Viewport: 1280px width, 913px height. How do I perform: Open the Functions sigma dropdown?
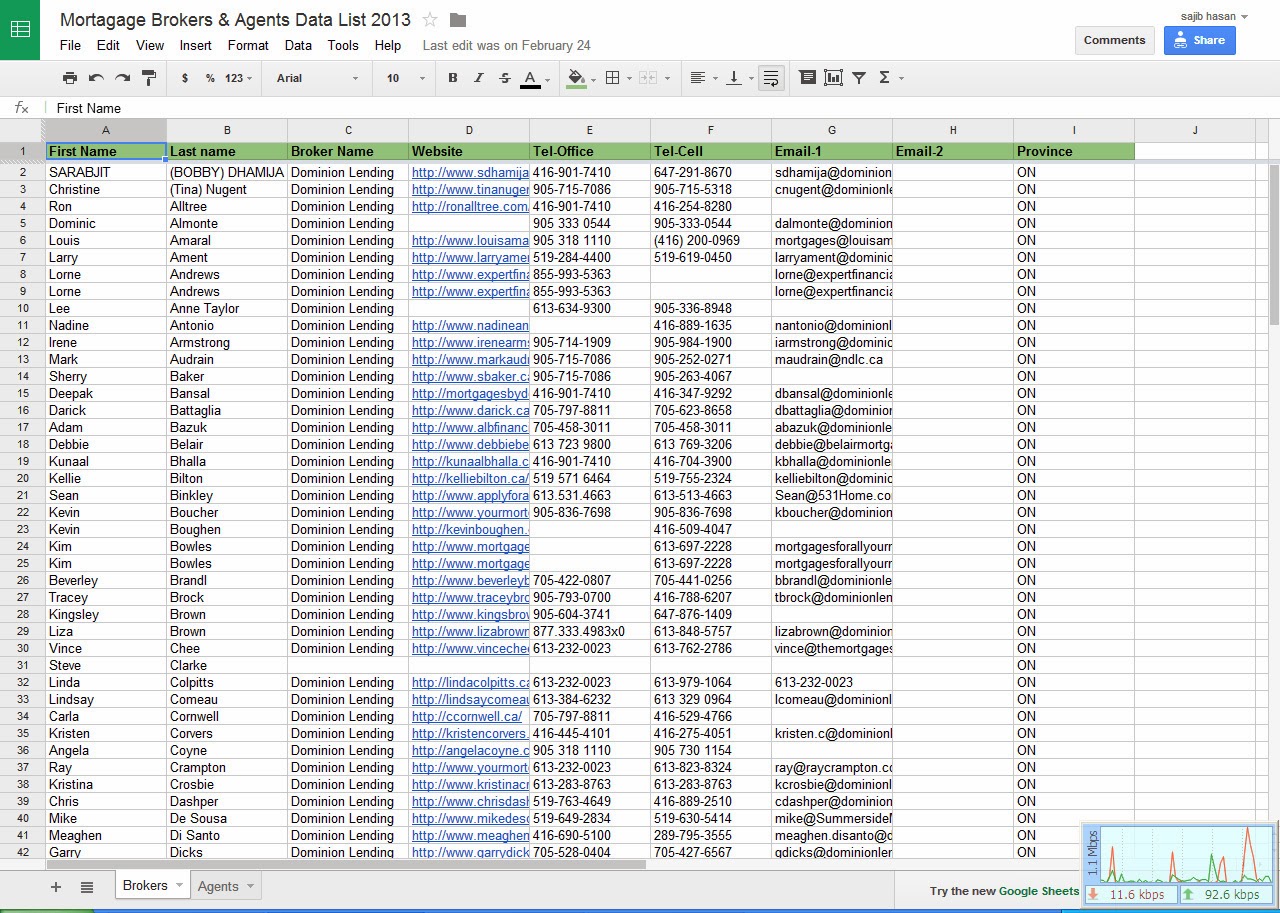890,78
